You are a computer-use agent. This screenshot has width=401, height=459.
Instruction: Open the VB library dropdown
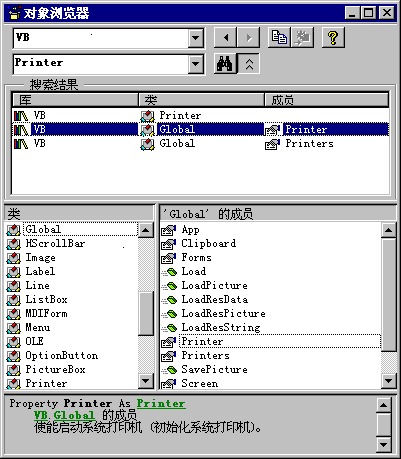196,38
